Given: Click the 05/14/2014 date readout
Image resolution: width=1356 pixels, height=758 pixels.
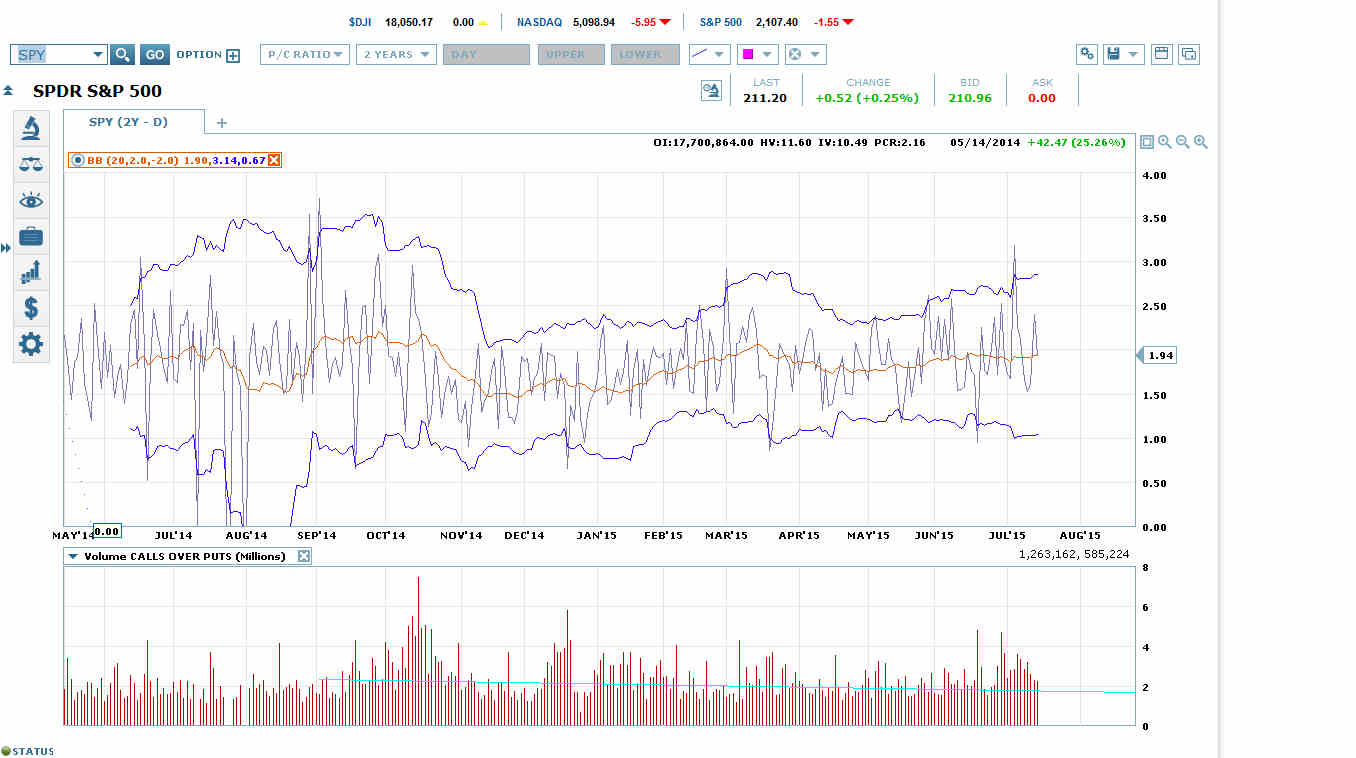Looking at the screenshot, I should click(x=986, y=142).
